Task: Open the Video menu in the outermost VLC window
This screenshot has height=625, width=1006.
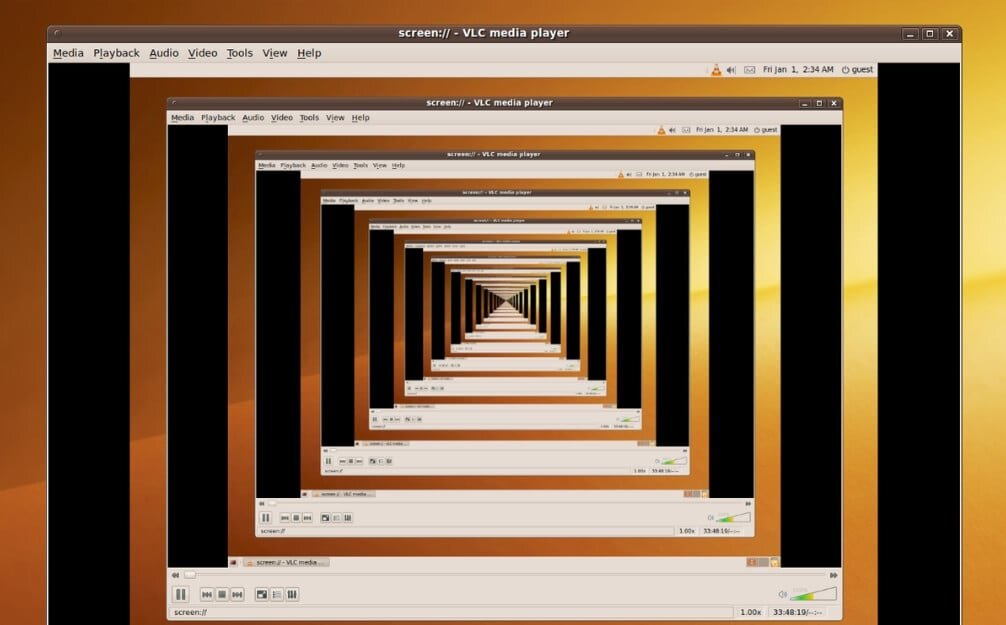Action: click(x=202, y=53)
